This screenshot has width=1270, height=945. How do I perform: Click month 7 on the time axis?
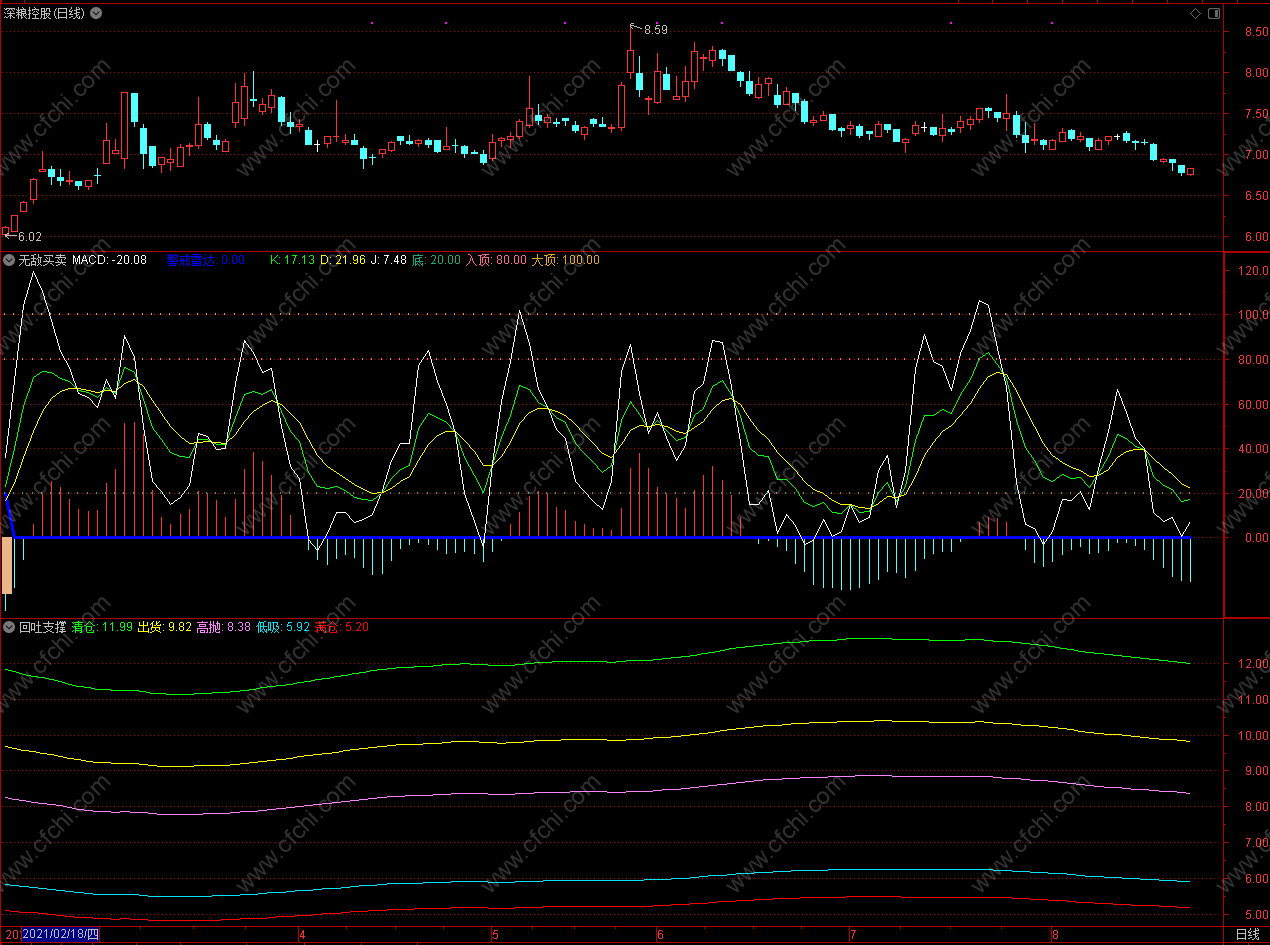[853, 934]
